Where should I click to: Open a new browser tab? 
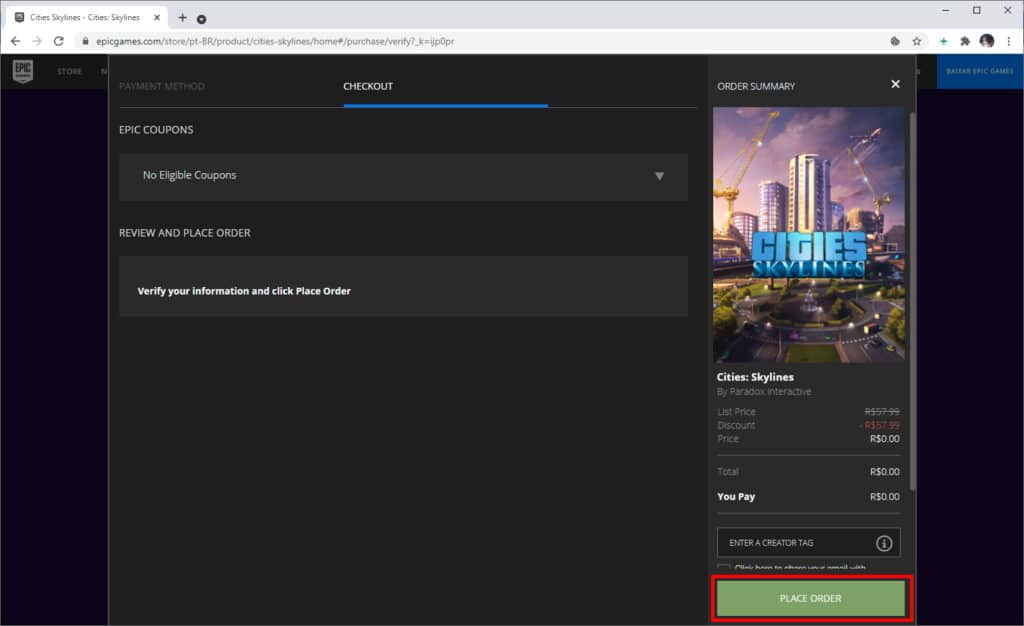182,18
